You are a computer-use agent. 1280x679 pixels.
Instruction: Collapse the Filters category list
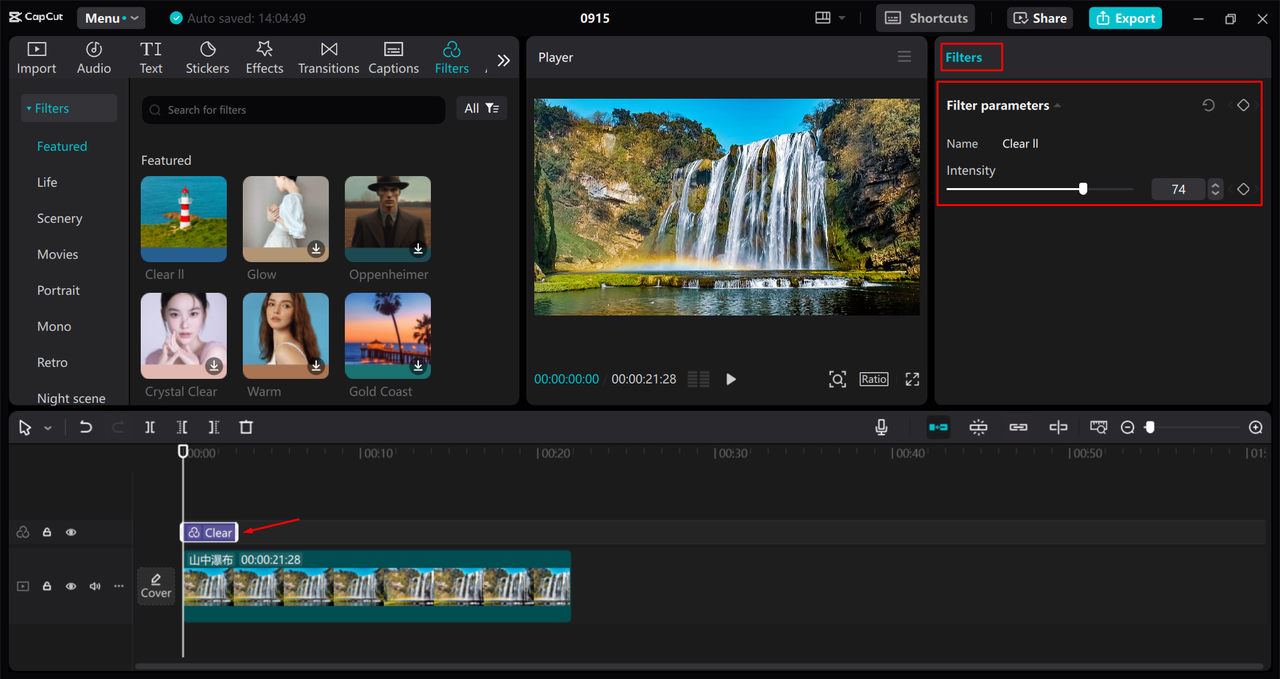pos(68,108)
